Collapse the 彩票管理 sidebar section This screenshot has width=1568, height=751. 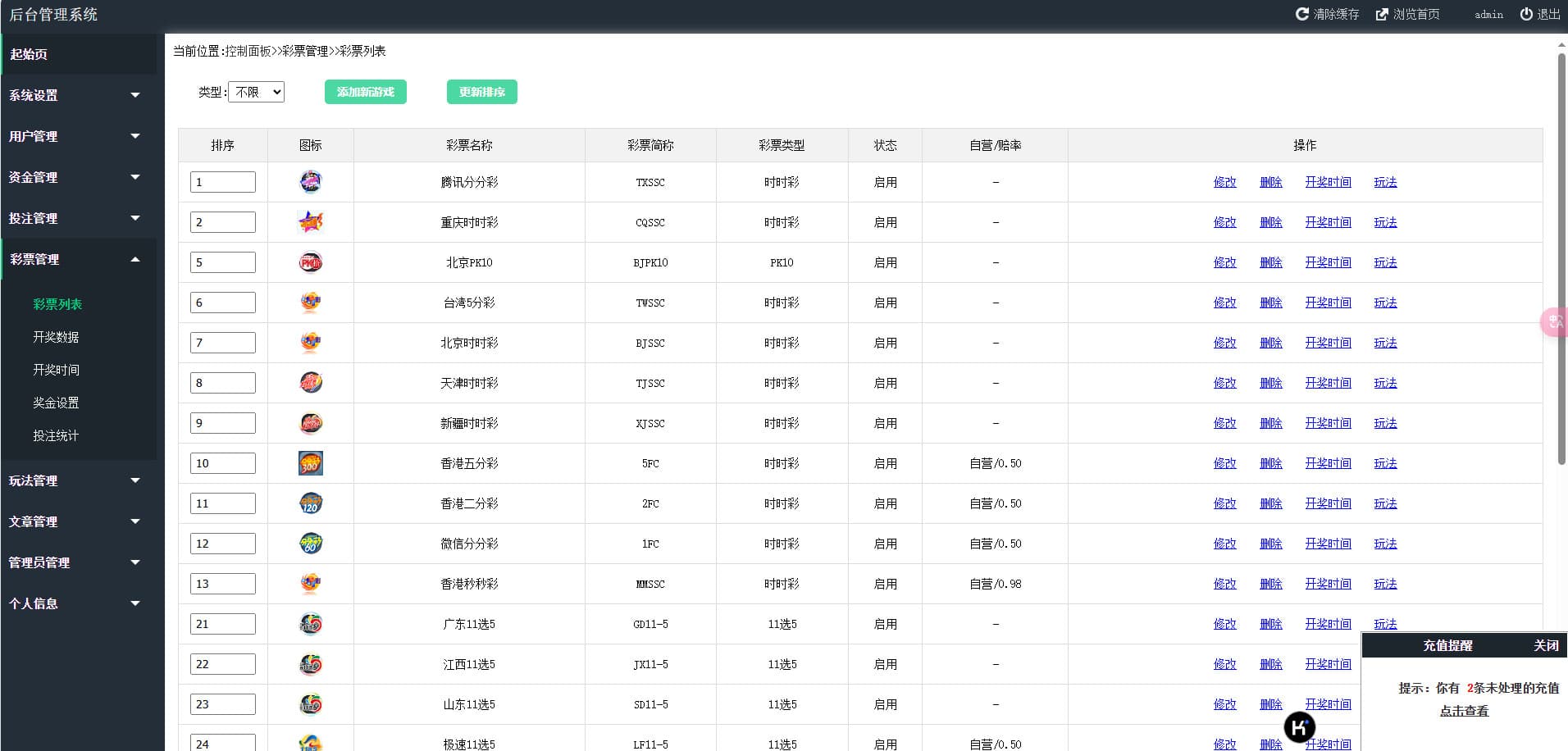tap(74, 259)
